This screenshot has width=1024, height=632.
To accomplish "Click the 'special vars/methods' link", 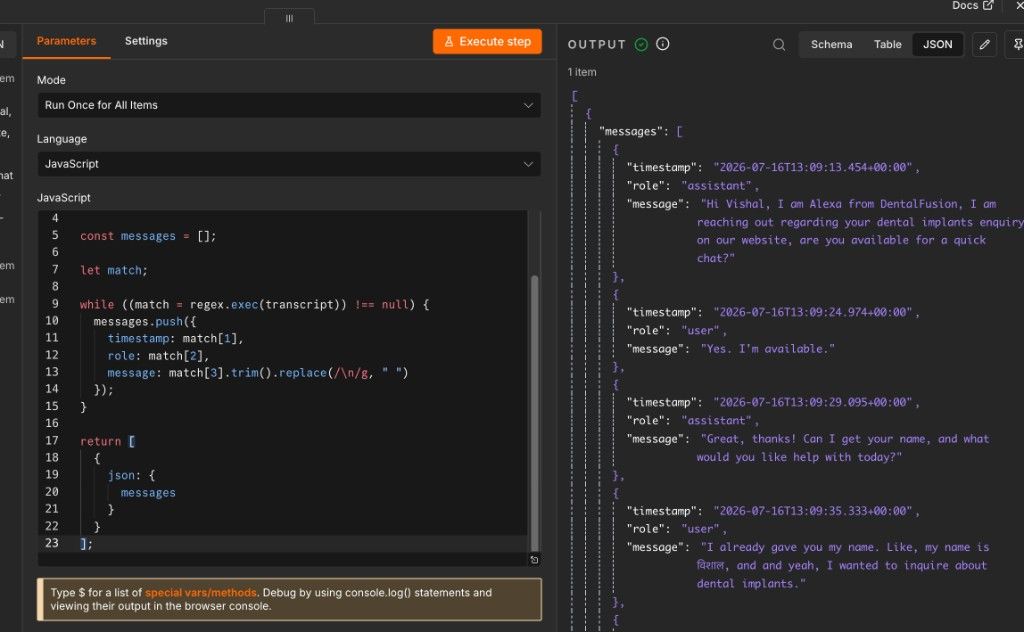I will [x=200, y=593].
